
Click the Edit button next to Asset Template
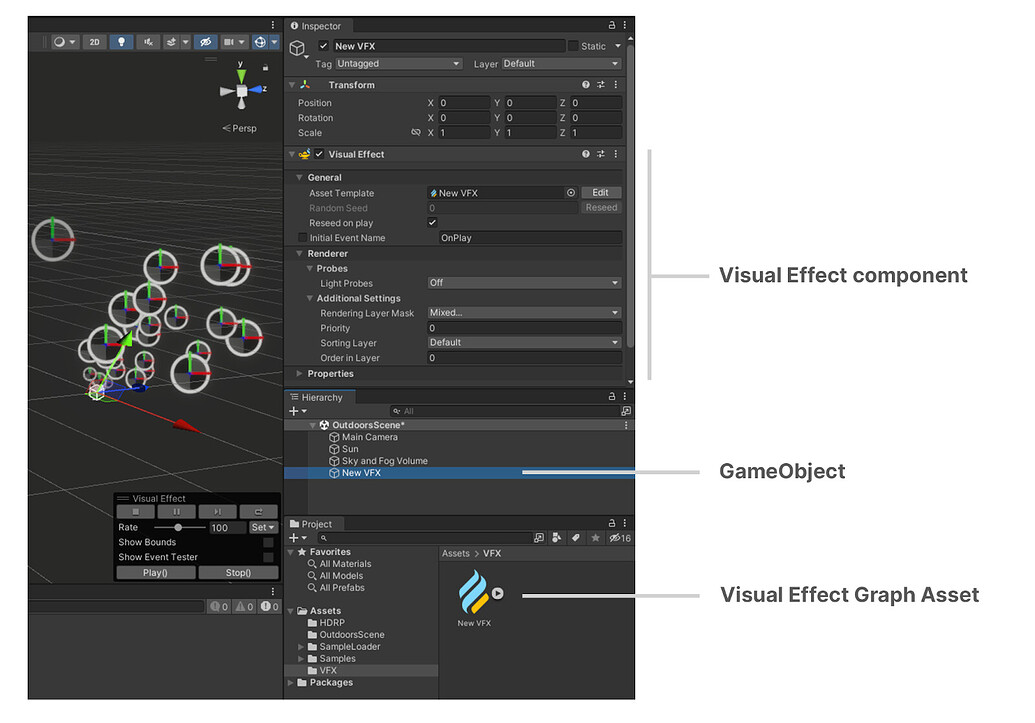(600, 192)
